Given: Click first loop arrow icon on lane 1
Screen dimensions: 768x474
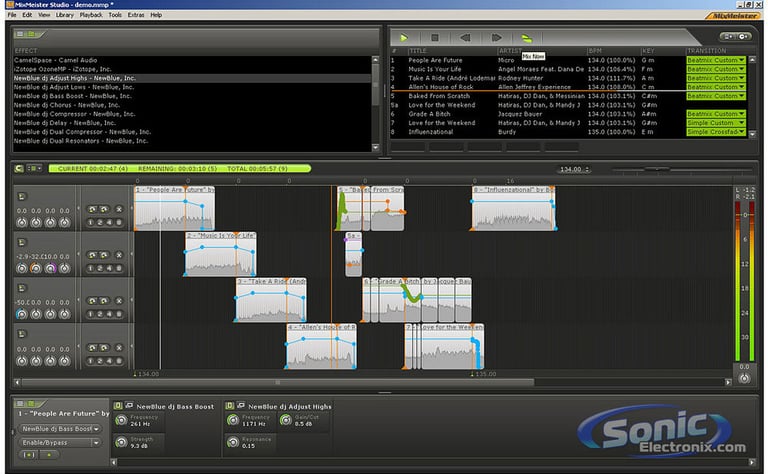Looking at the screenshot, I should [x=92, y=209].
